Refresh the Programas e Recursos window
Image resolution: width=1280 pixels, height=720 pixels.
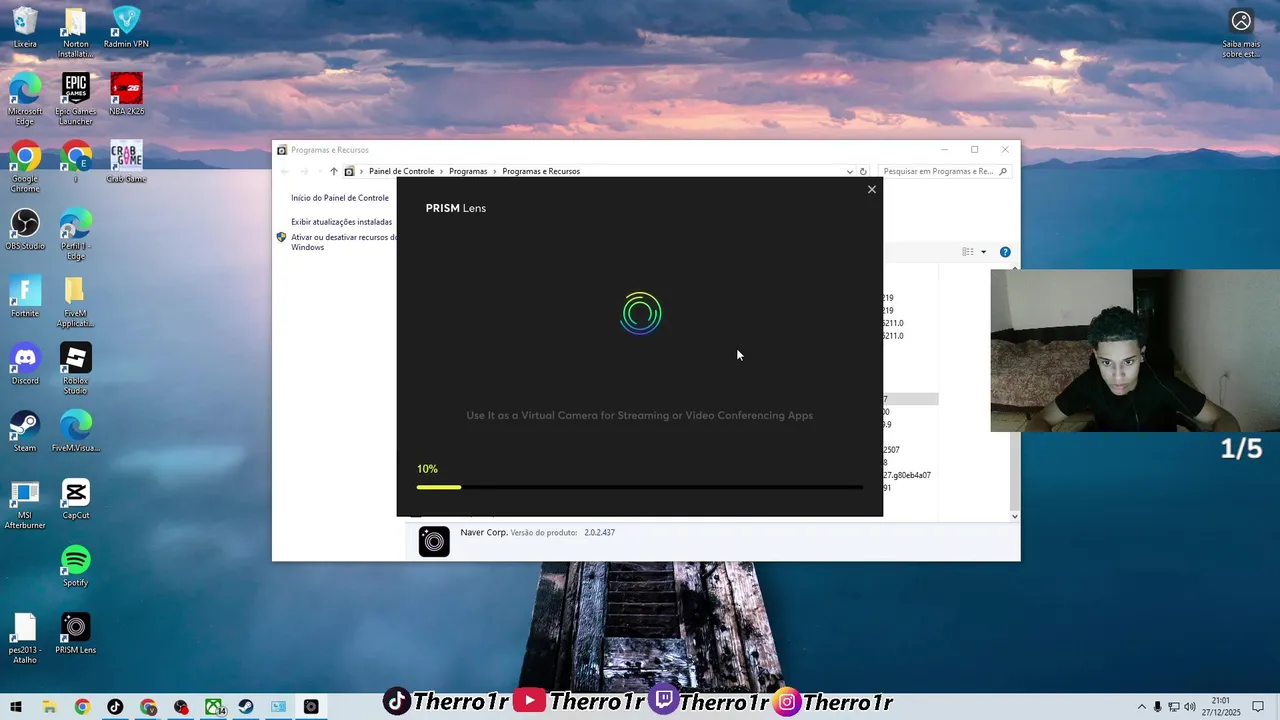tap(863, 171)
